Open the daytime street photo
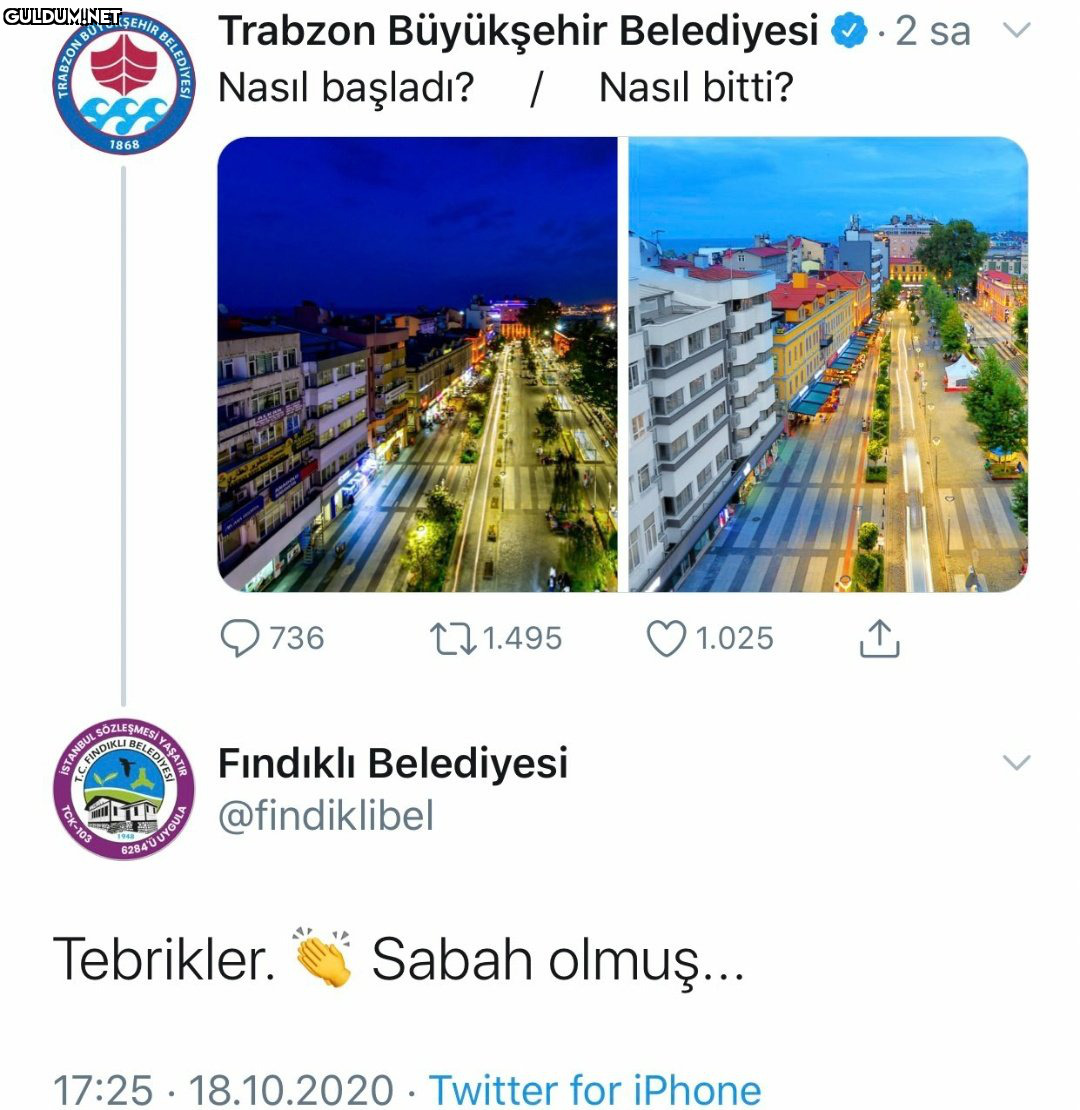The height and width of the screenshot is (1110, 1080). (828, 364)
